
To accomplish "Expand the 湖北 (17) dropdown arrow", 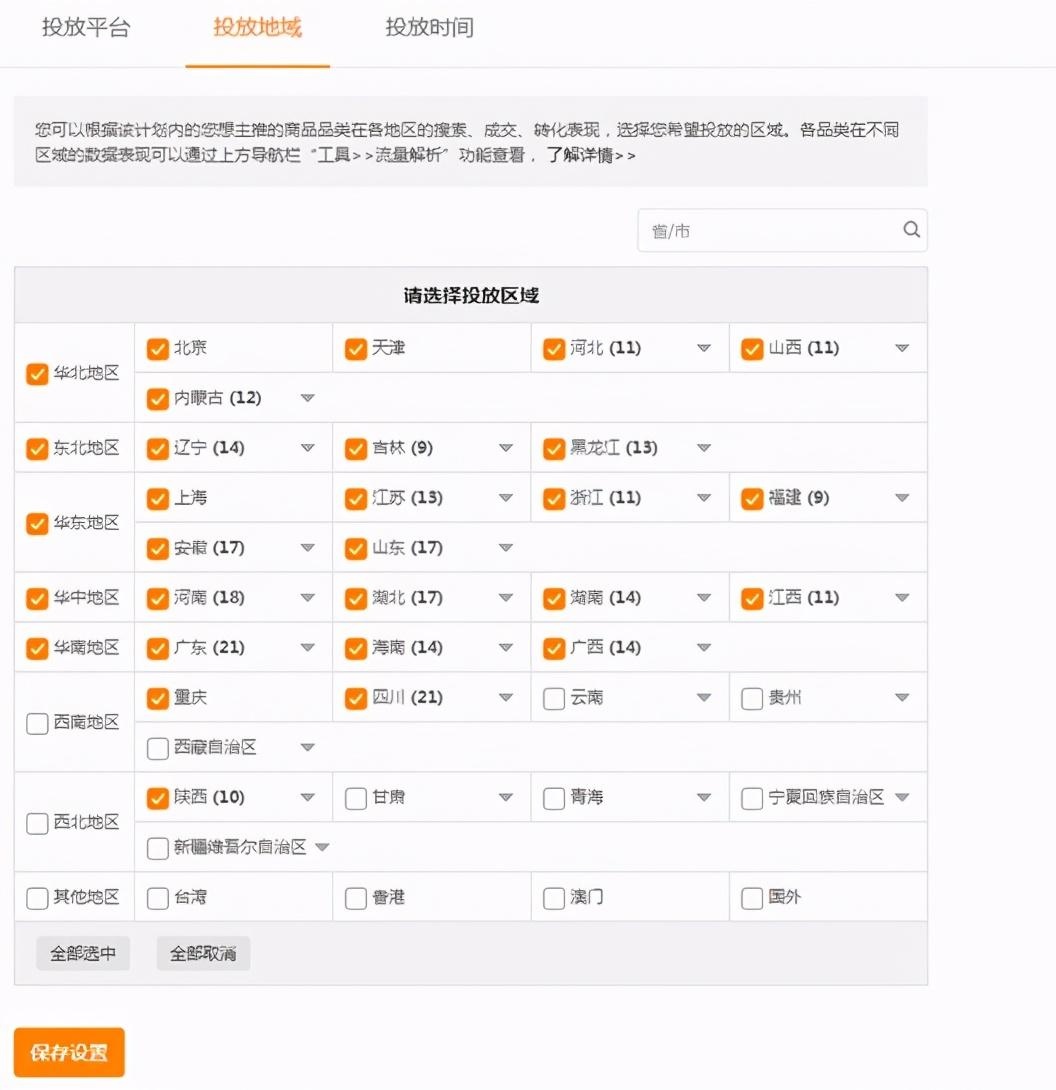I will [506, 597].
